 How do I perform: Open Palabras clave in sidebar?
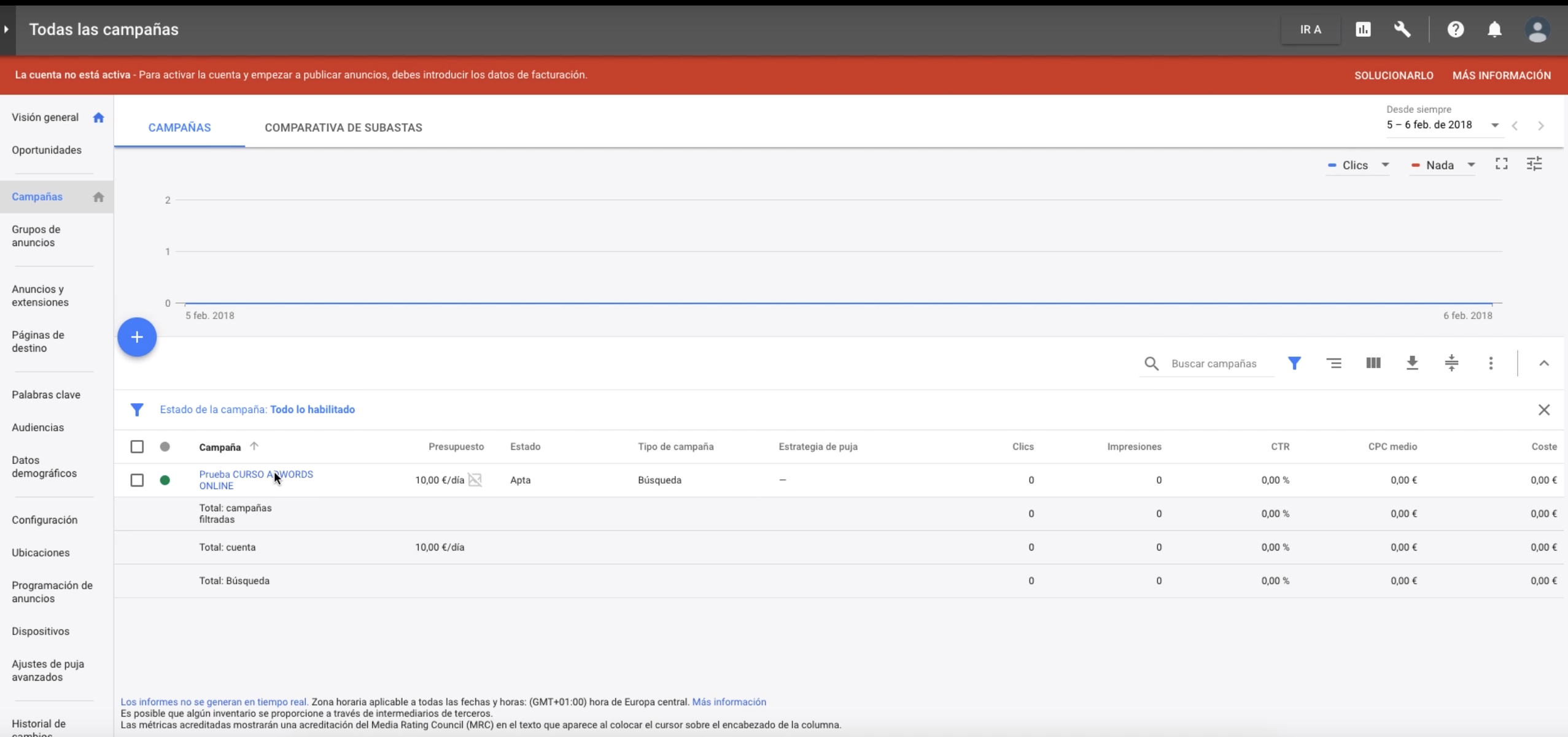pos(46,395)
